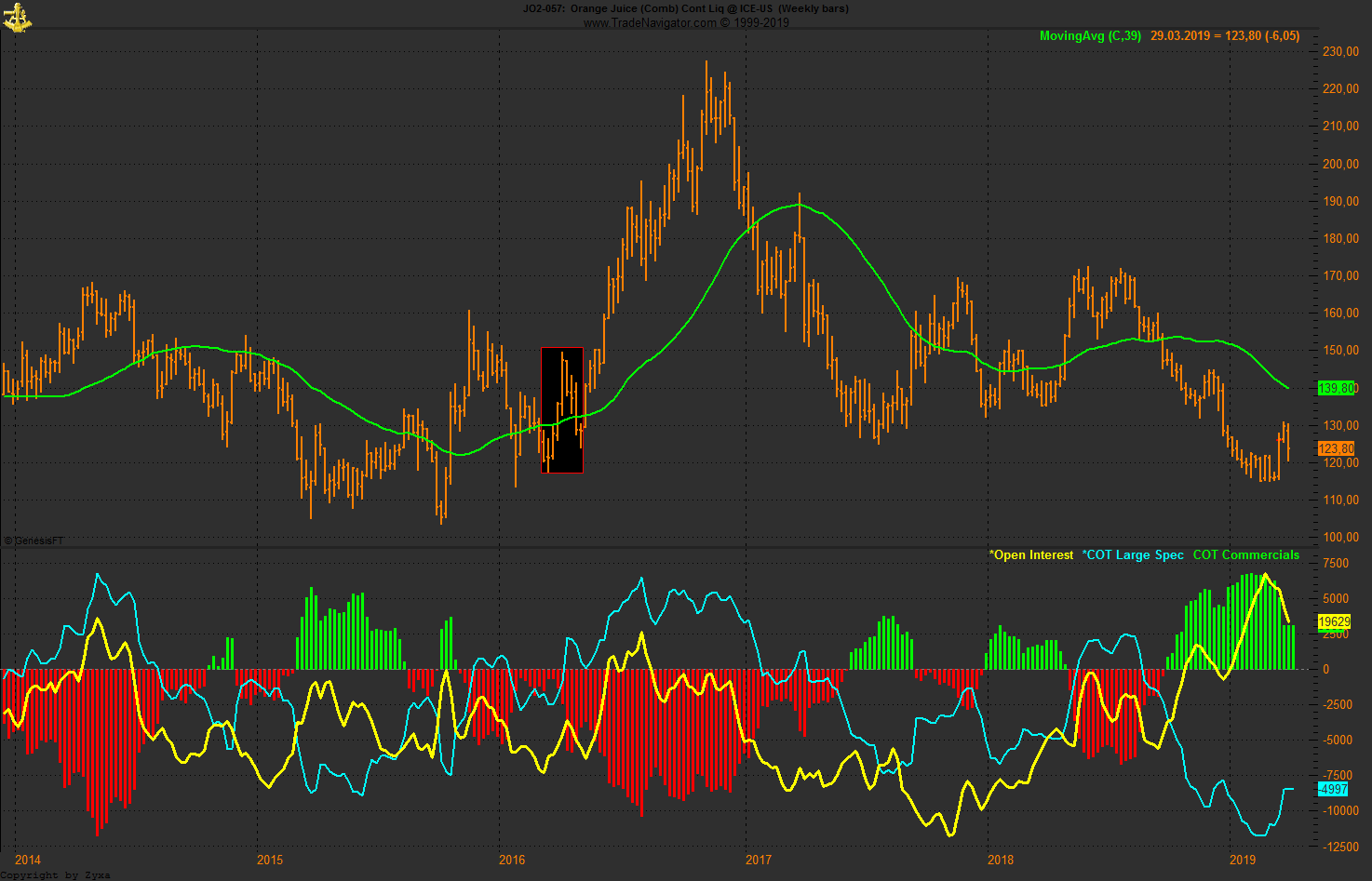Select the 2017 label on the time axis
This screenshot has width=1372, height=881.
(x=760, y=861)
